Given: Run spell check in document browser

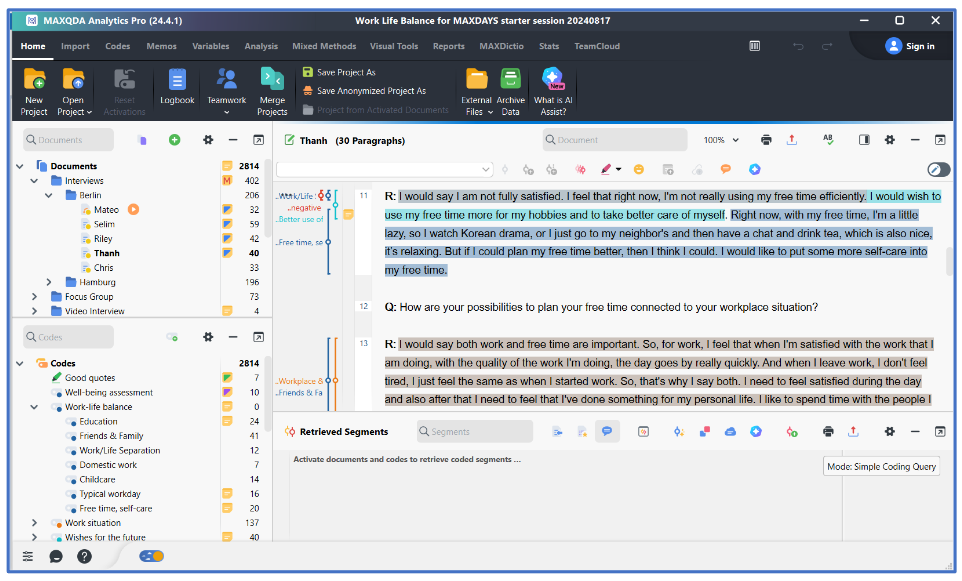Looking at the screenshot, I should pyautogui.click(x=828, y=140).
